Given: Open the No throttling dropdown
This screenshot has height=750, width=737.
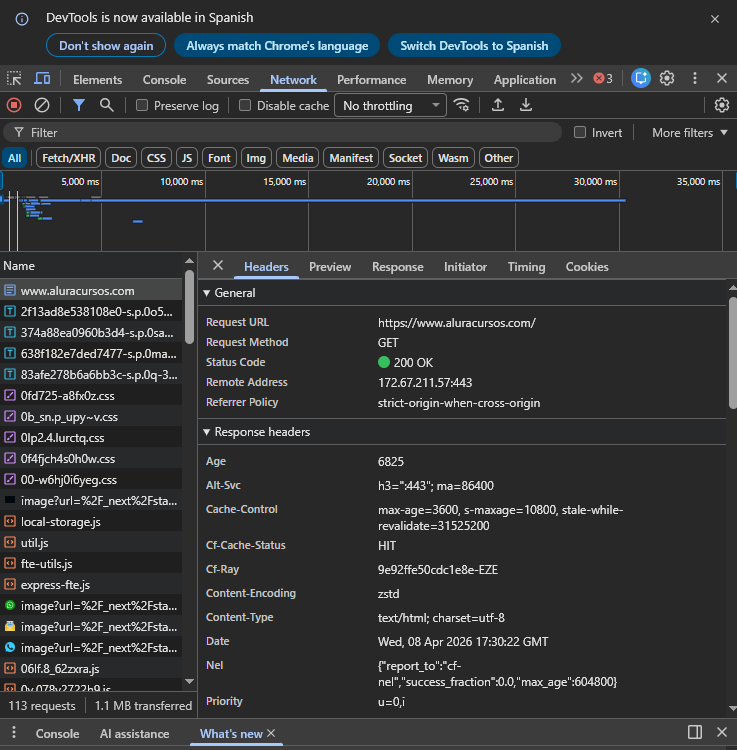Looking at the screenshot, I should (390, 106).
